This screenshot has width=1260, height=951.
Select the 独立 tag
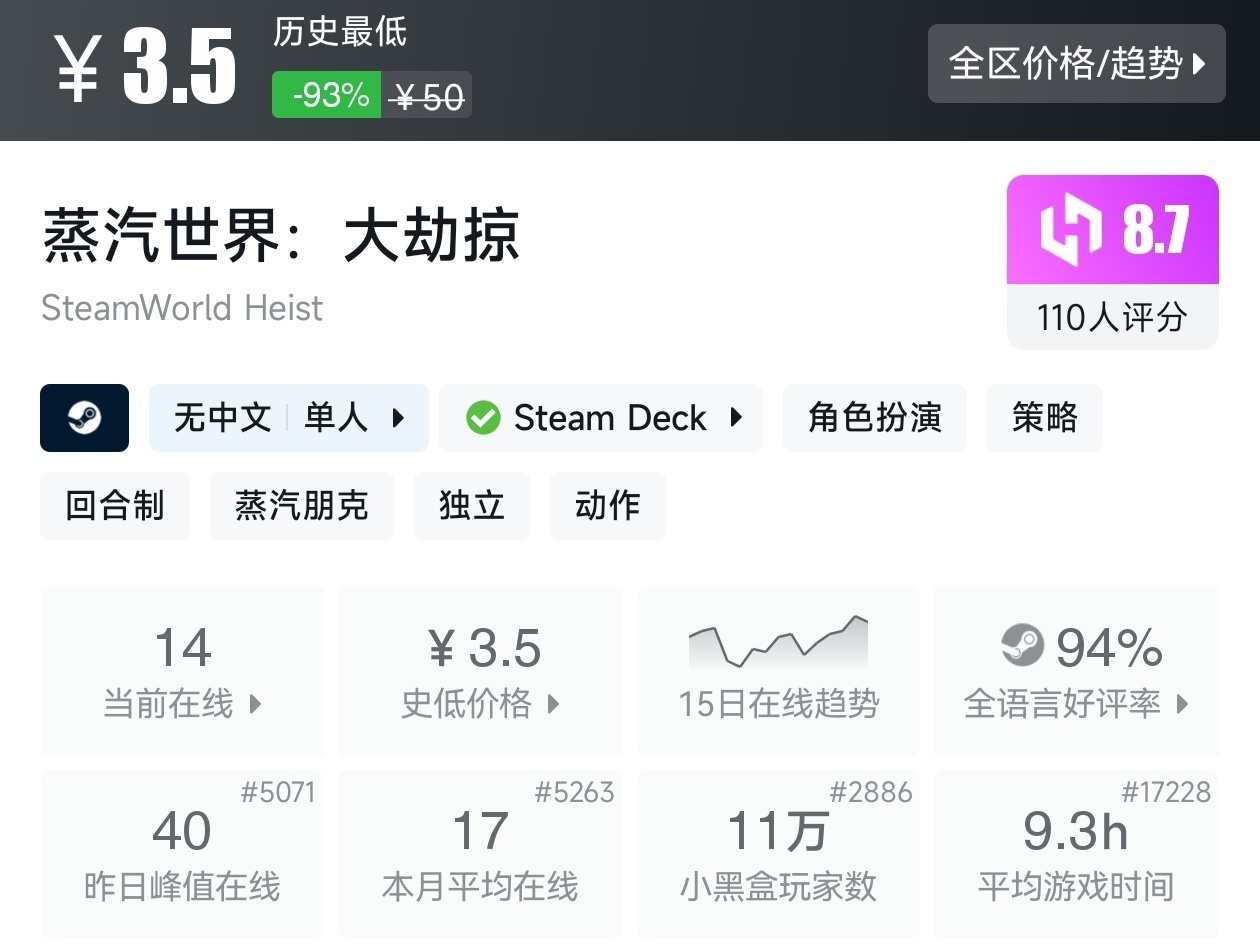[x=472, y=506]
